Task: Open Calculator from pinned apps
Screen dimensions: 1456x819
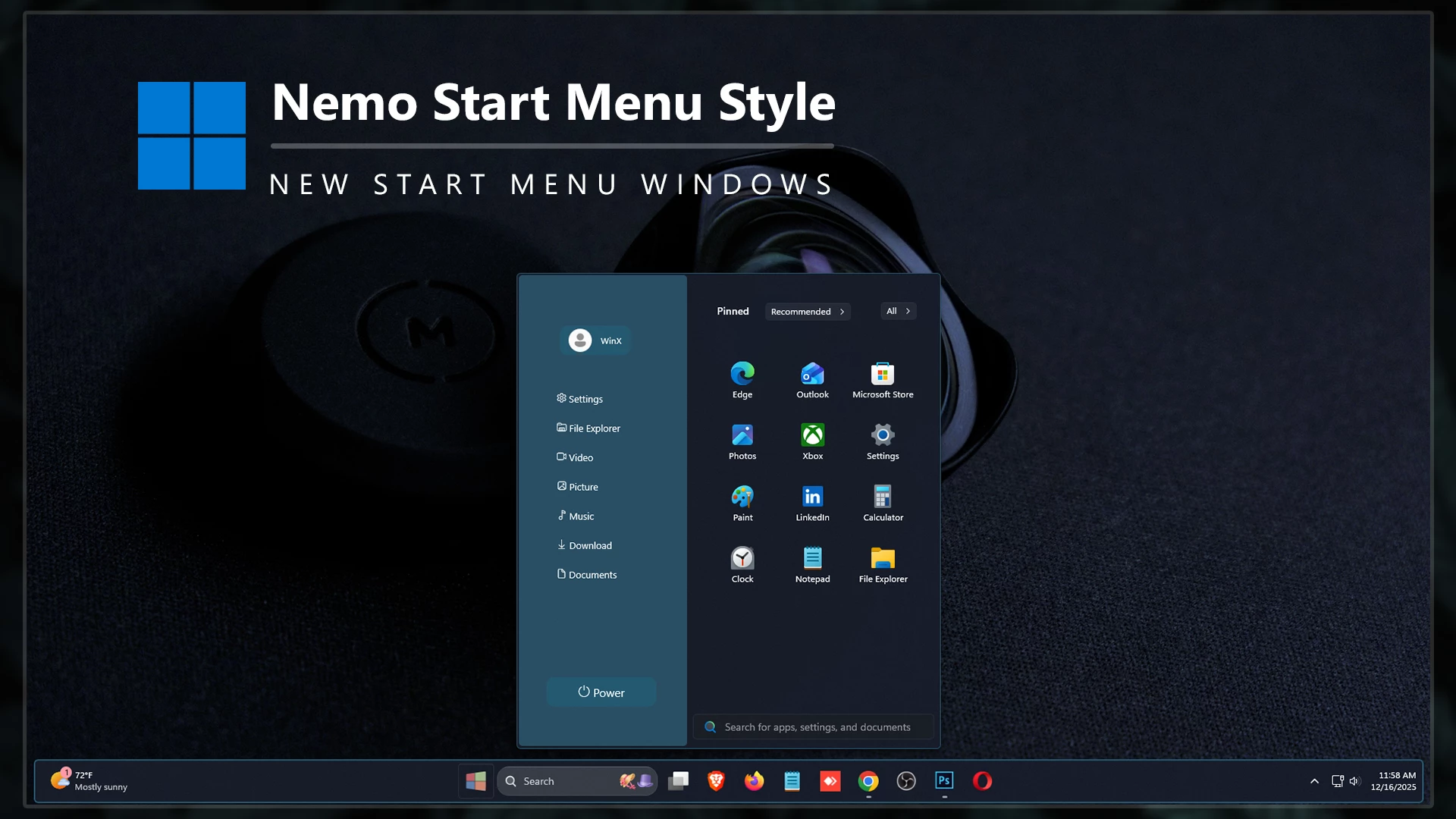Action: (x=883, y=503)
